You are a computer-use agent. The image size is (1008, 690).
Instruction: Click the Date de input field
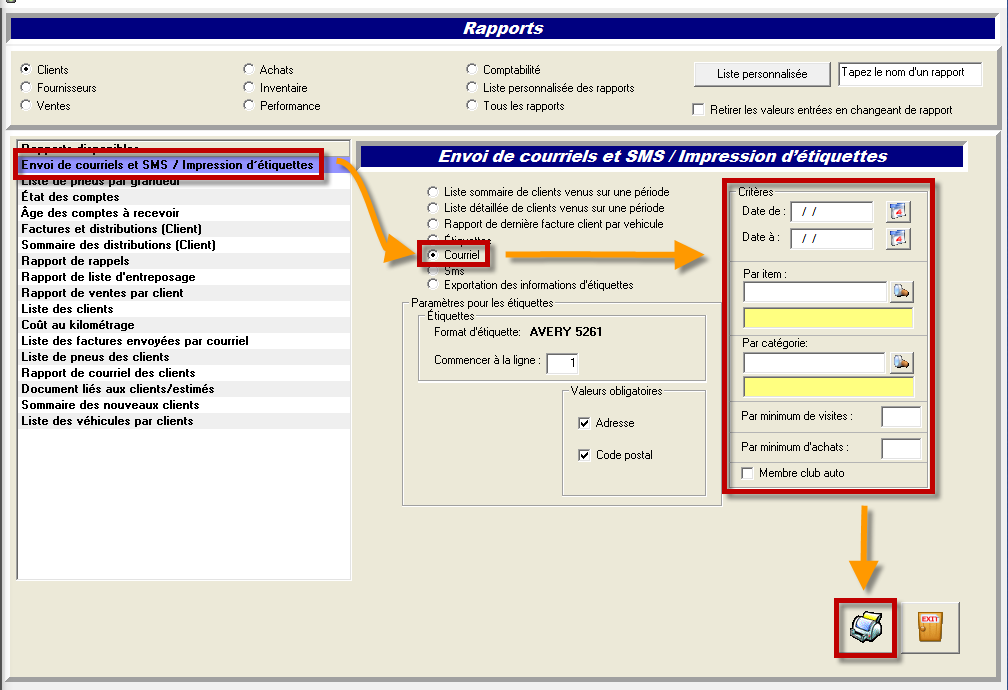click(x=832, y=212)
